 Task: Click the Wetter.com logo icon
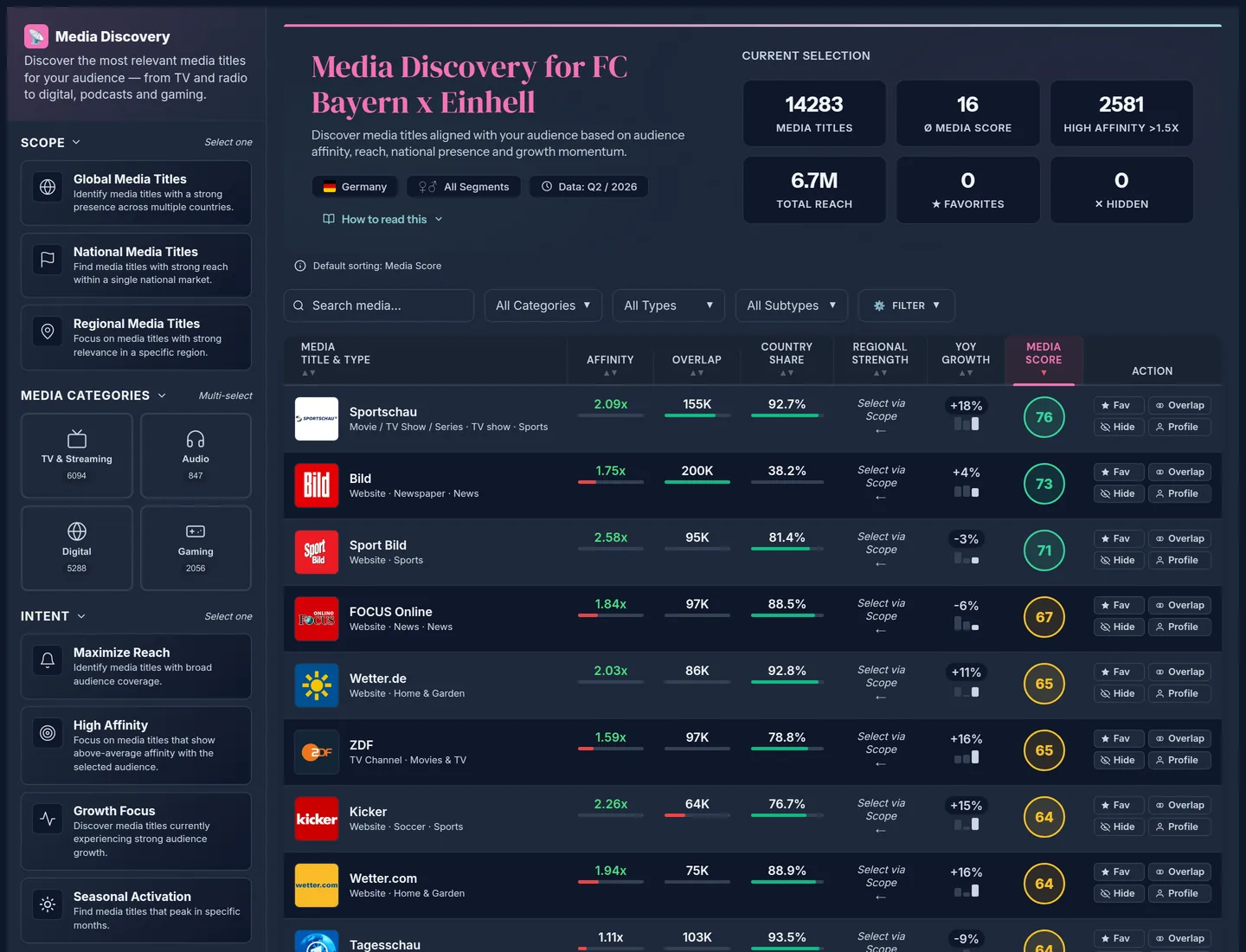coord(317,885)
